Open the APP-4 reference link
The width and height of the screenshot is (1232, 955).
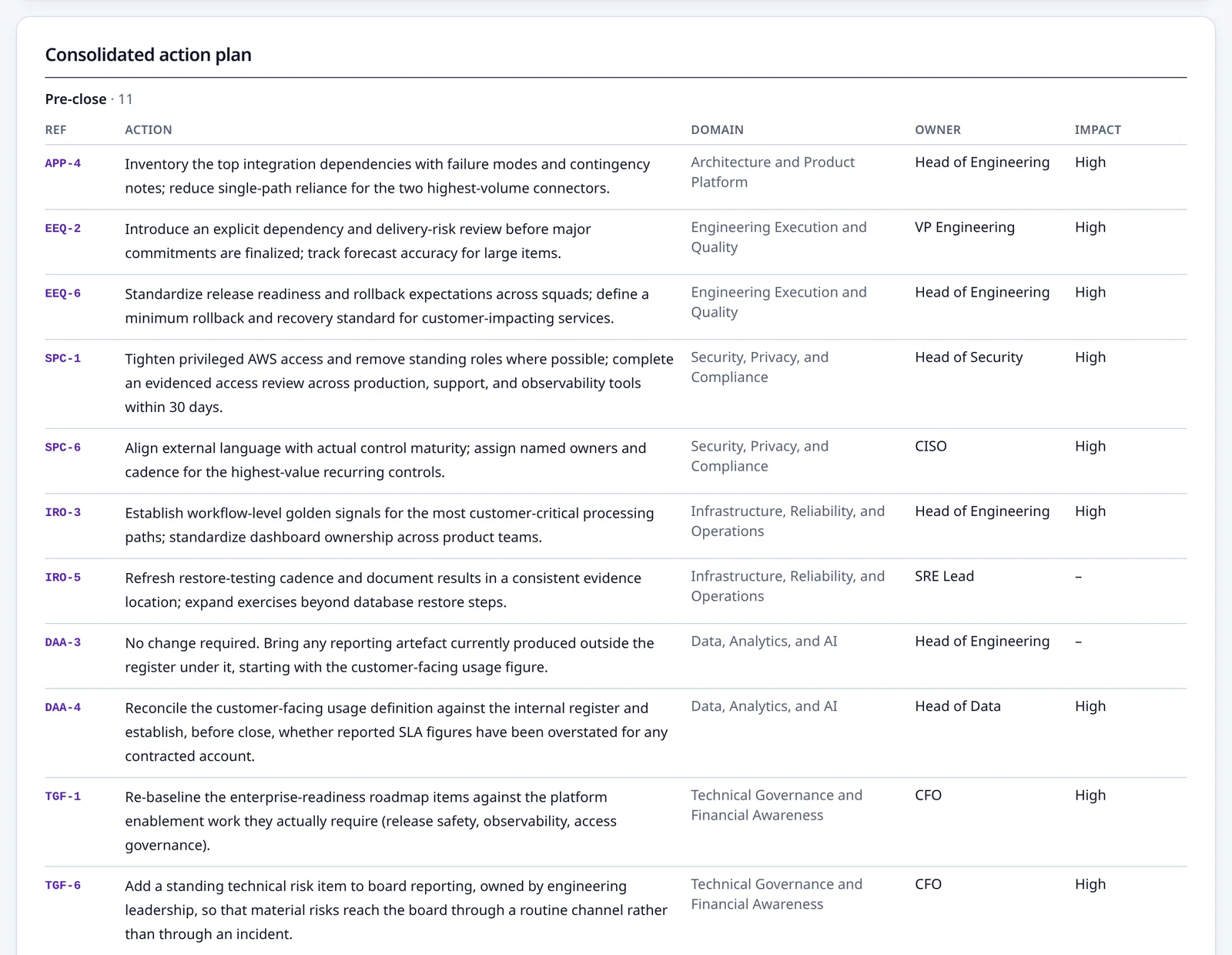pos(63,163)
